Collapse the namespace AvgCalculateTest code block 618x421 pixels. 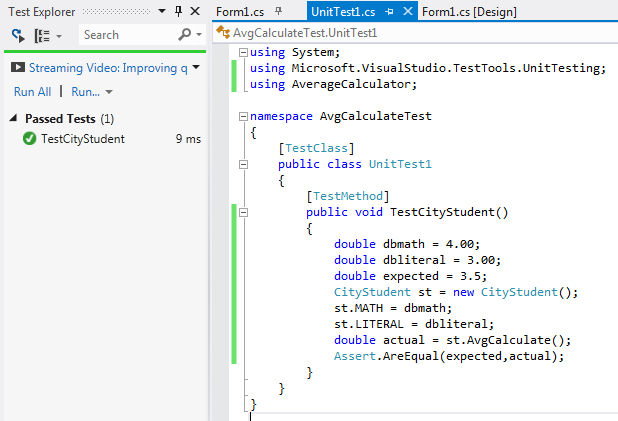pos(245,116)
